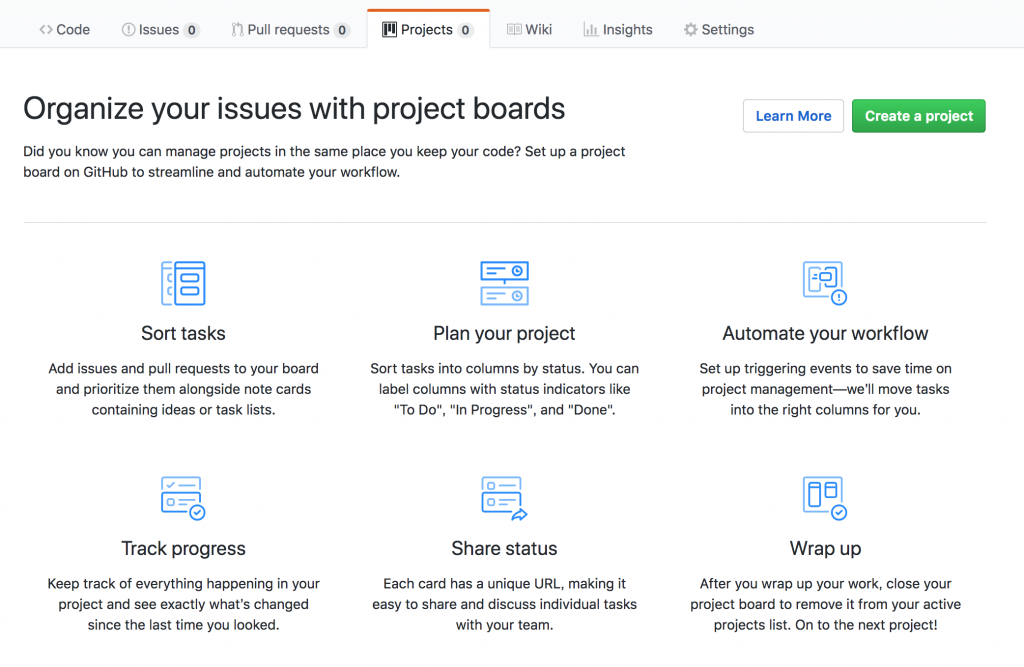
Task: Click the Pull requests counter badge
Action: 342,30
